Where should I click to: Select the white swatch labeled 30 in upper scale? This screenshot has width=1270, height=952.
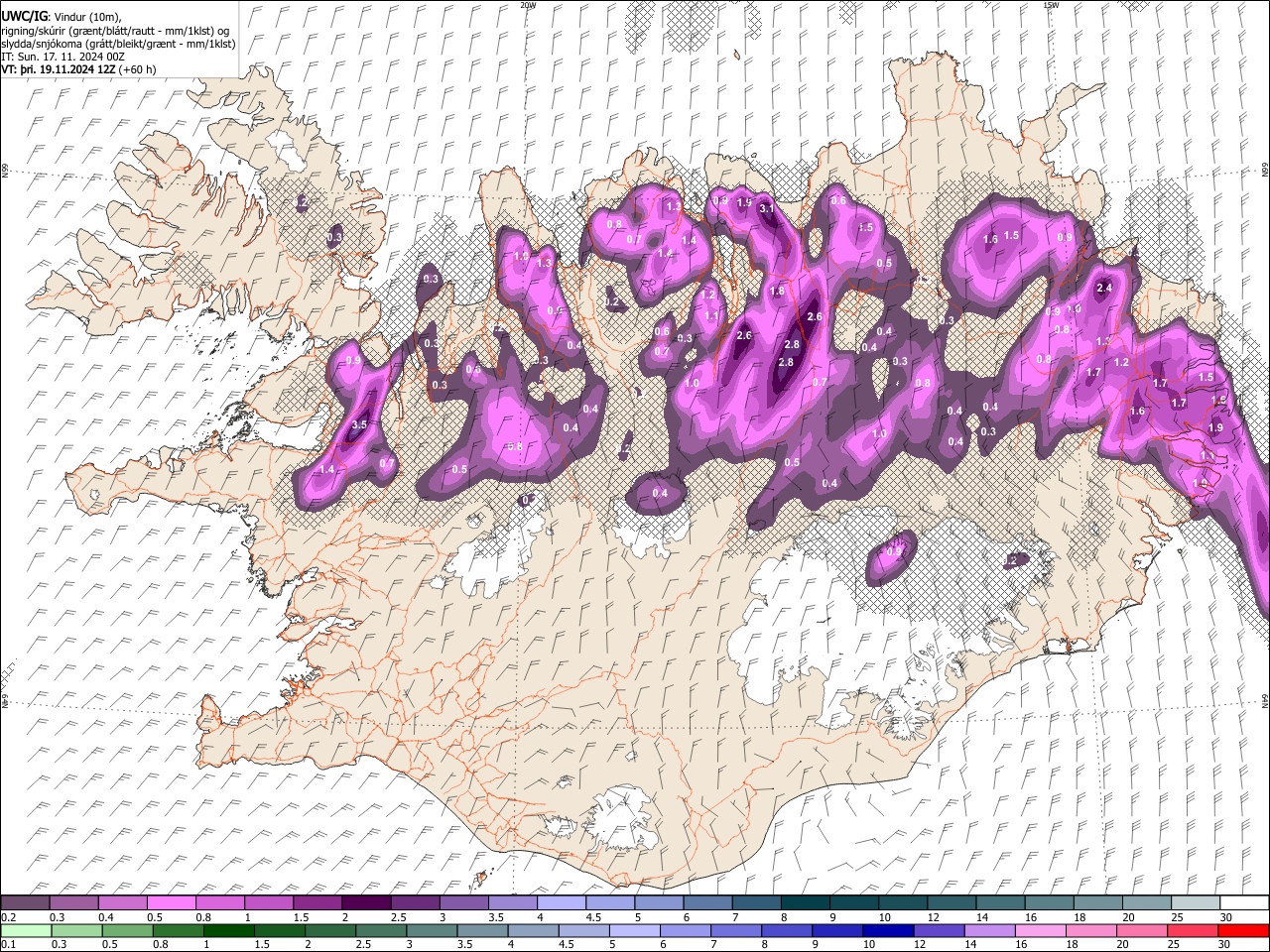pos(1244,902)
